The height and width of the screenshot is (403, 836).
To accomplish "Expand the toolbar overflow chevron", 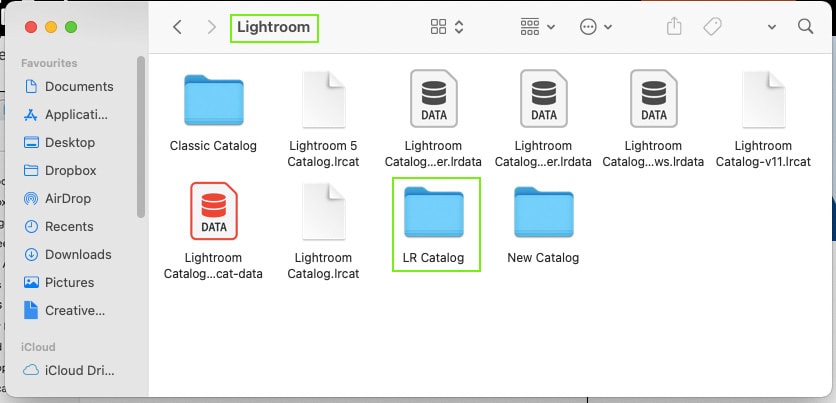I will click(x=771, y=27).
